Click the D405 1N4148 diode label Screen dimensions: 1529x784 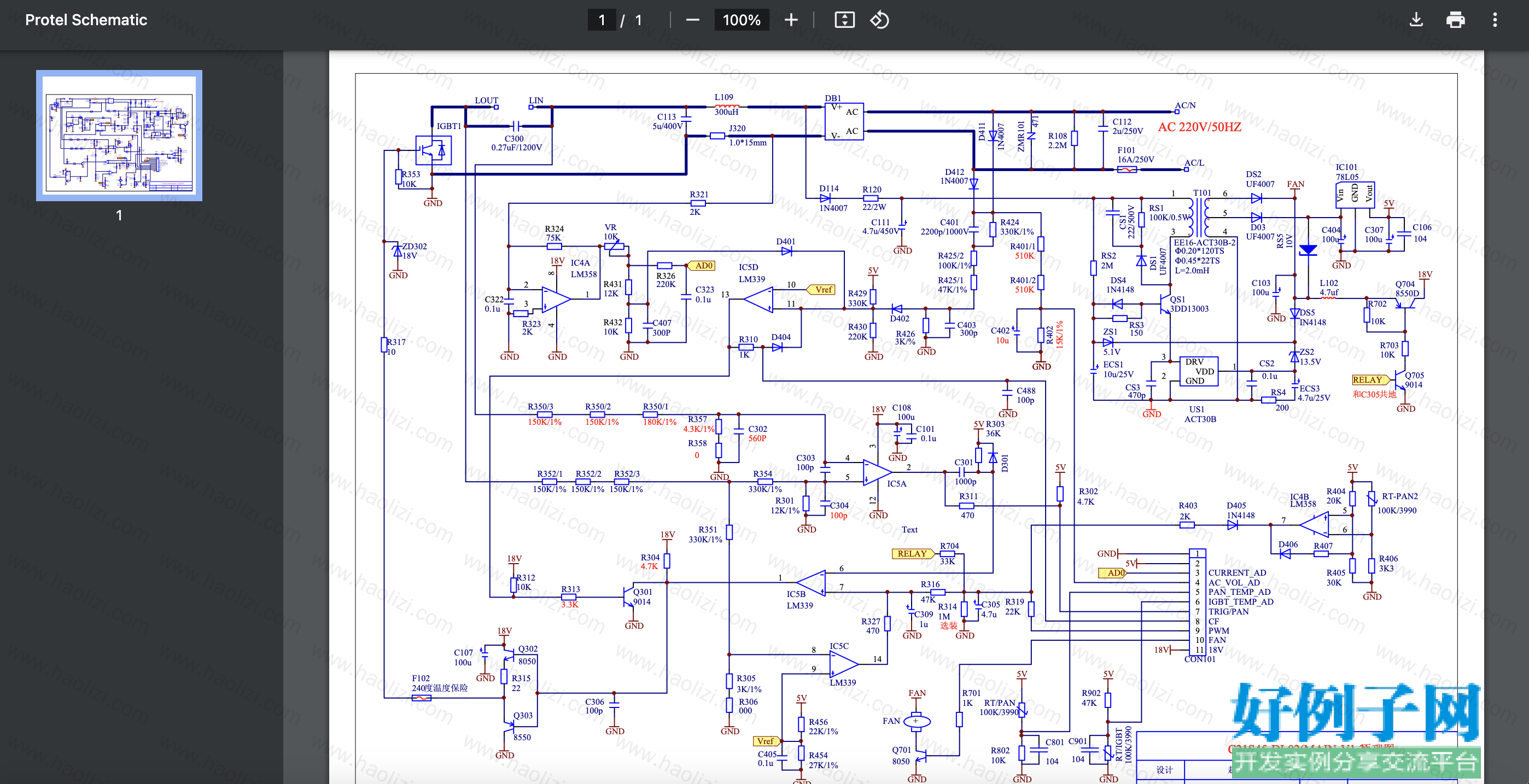click(x=1240, y=511)
